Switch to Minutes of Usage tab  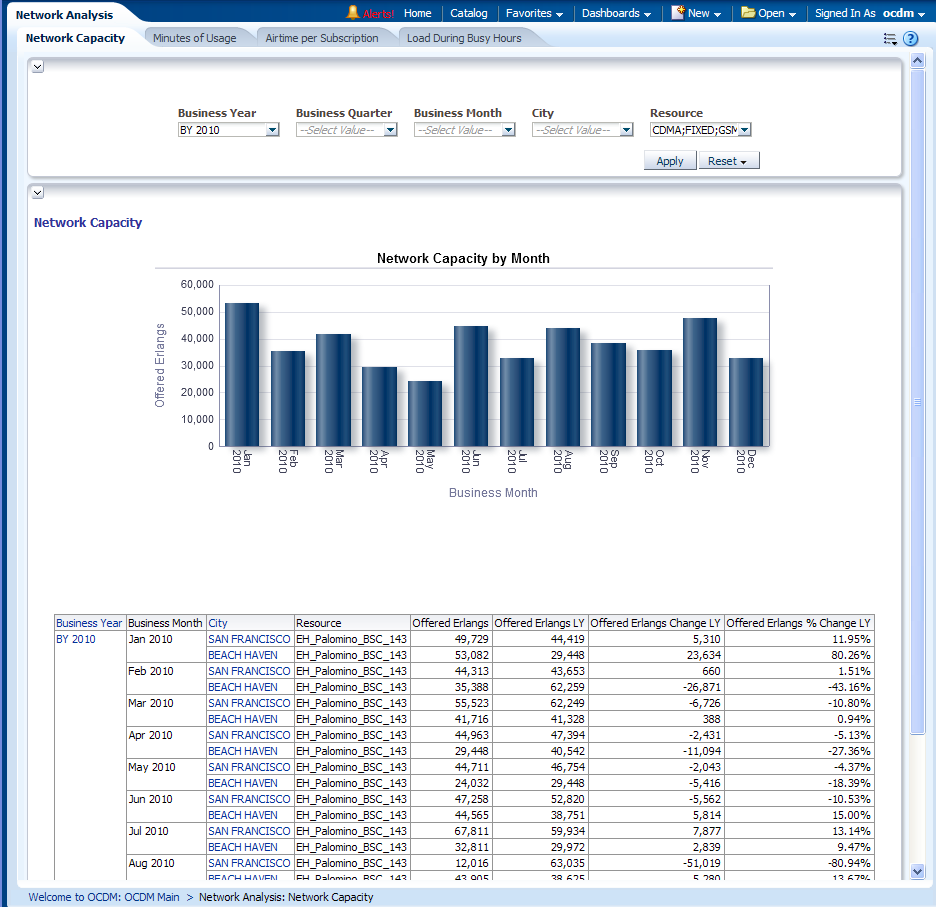point(195,38)
